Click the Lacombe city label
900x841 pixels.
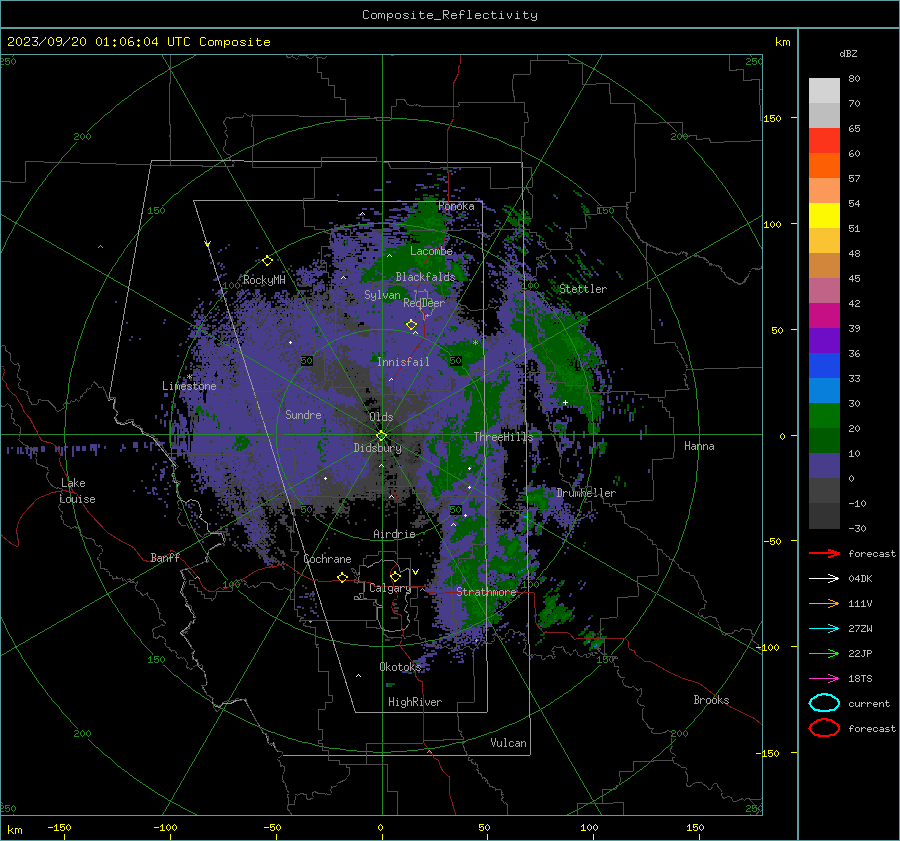(x=431, y=251)
